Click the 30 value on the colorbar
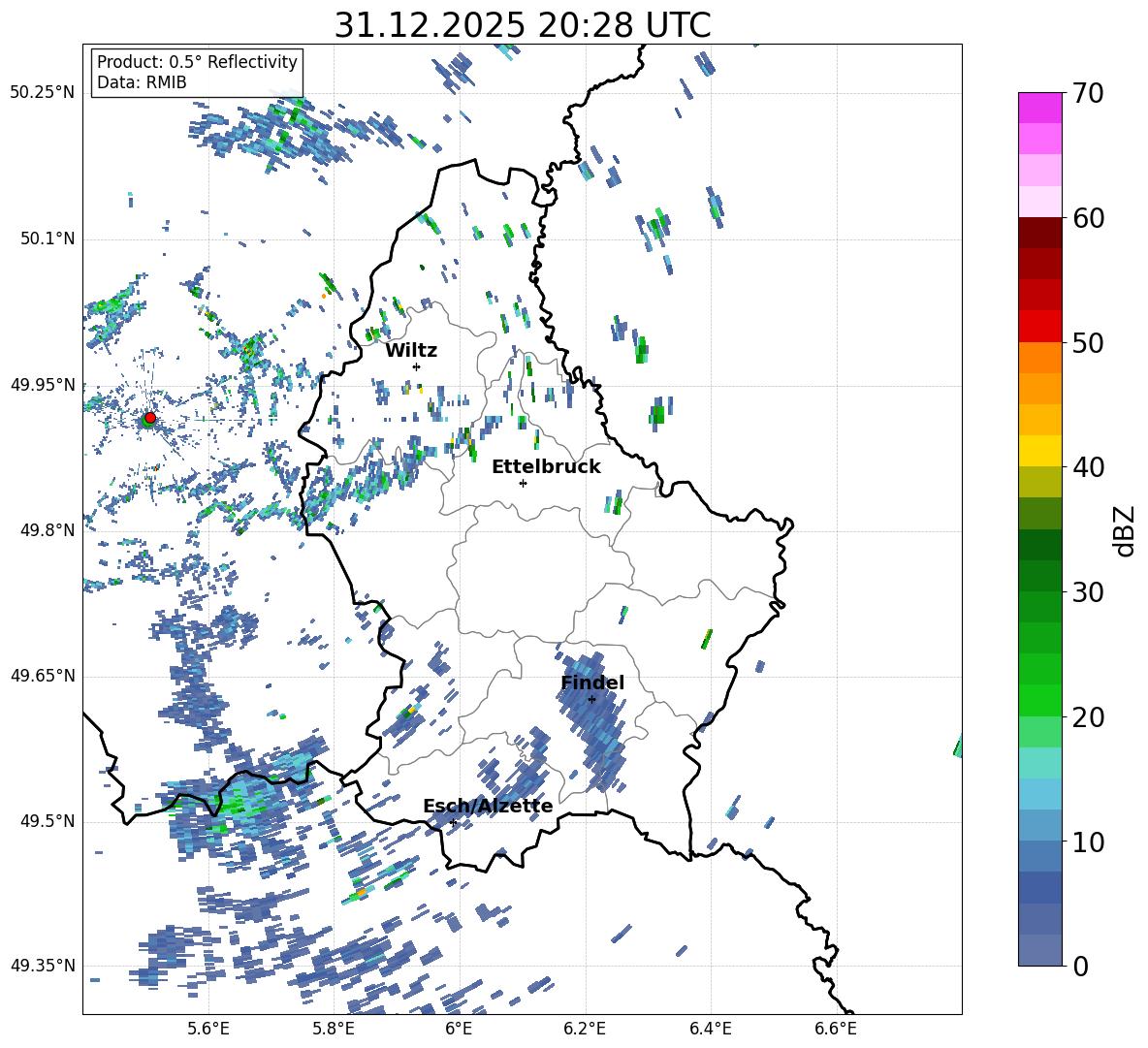1148x1048 pixels. pyautogui.click(x=1088, y=592)
